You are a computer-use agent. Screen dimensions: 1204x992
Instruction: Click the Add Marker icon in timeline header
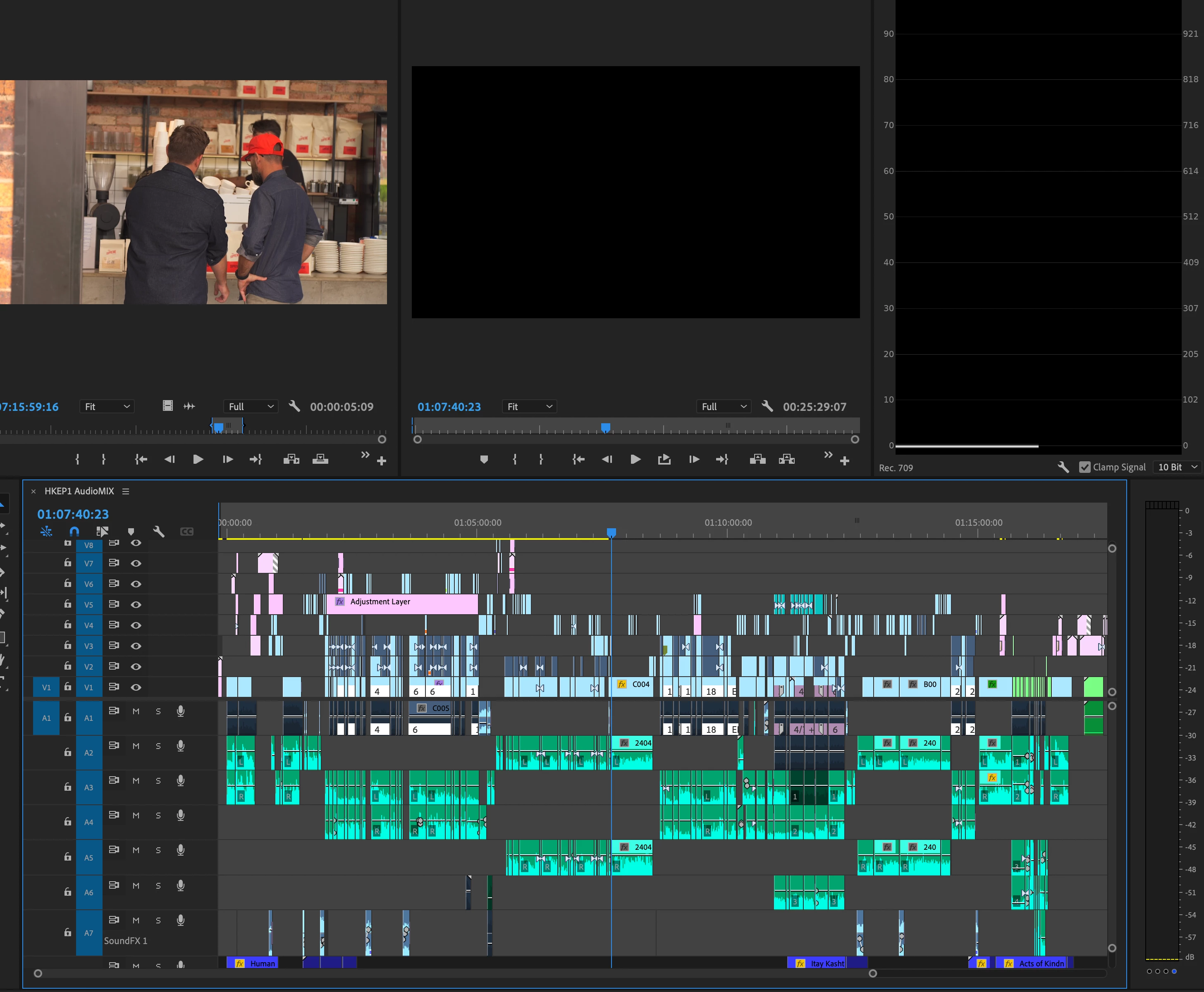coord(131,532)
